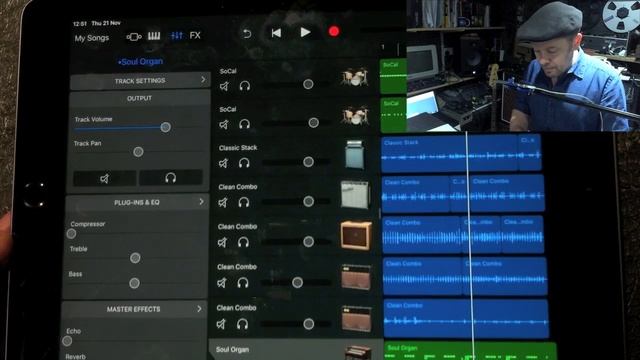The height and width of the screenshot is (360, 640).
Task: Click the Classic Stack volume knob
Action: [x=309, y=162]
